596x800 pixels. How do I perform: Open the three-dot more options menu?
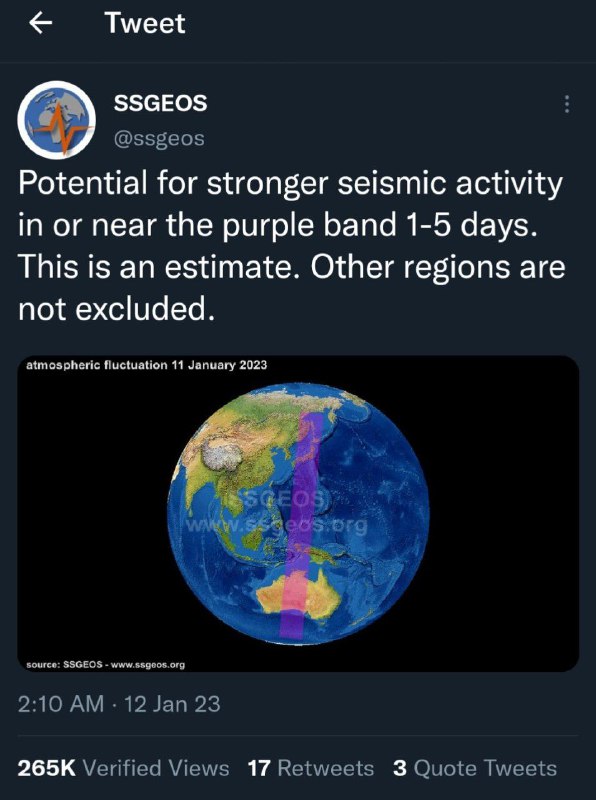point(566,104)
